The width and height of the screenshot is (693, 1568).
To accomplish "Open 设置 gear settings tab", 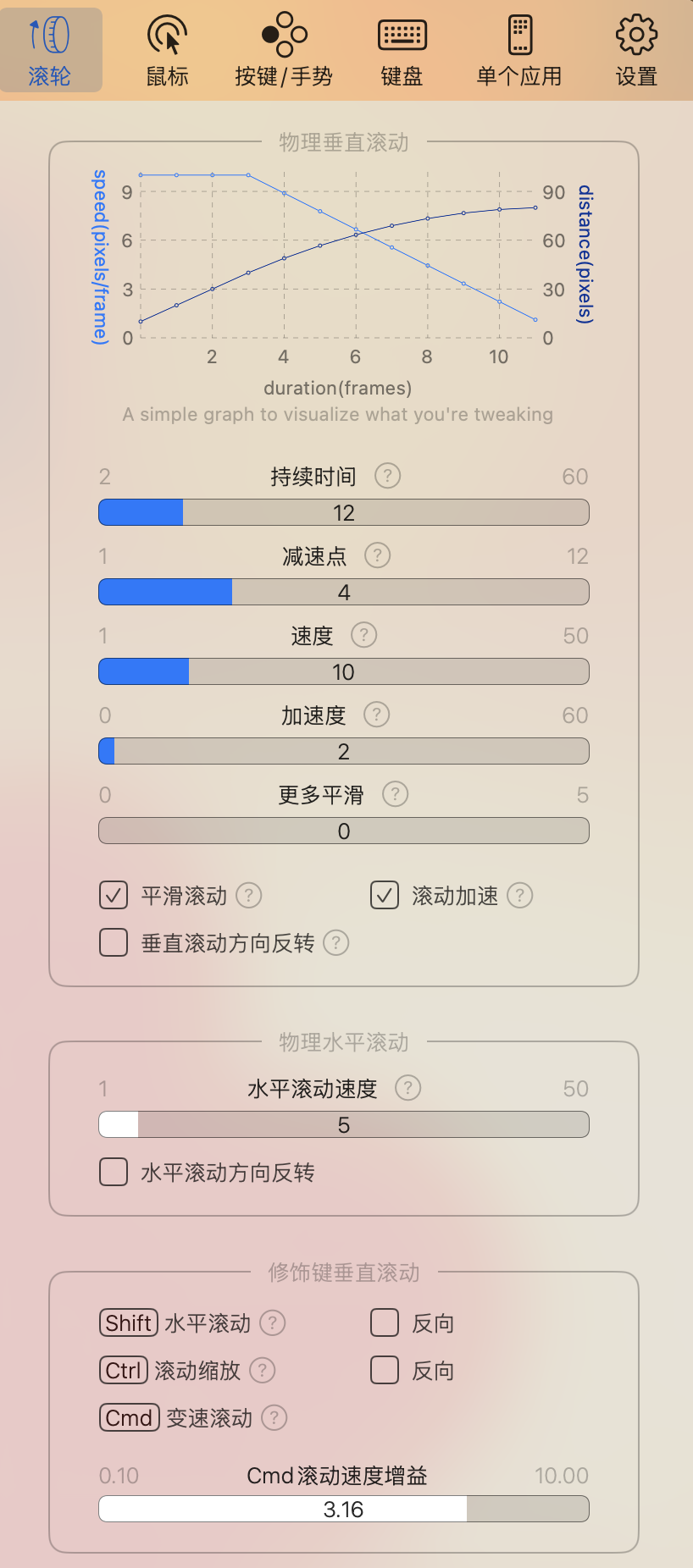I will pos(636,51).
